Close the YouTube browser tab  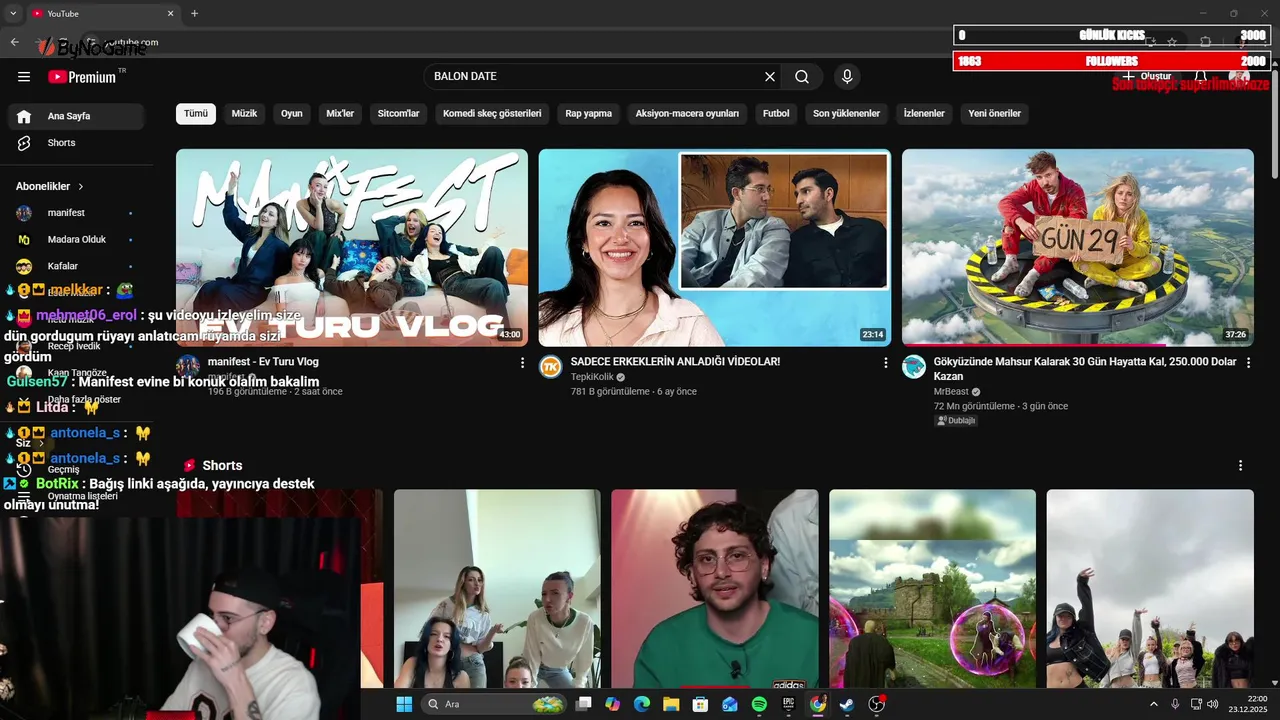[170, 13]
